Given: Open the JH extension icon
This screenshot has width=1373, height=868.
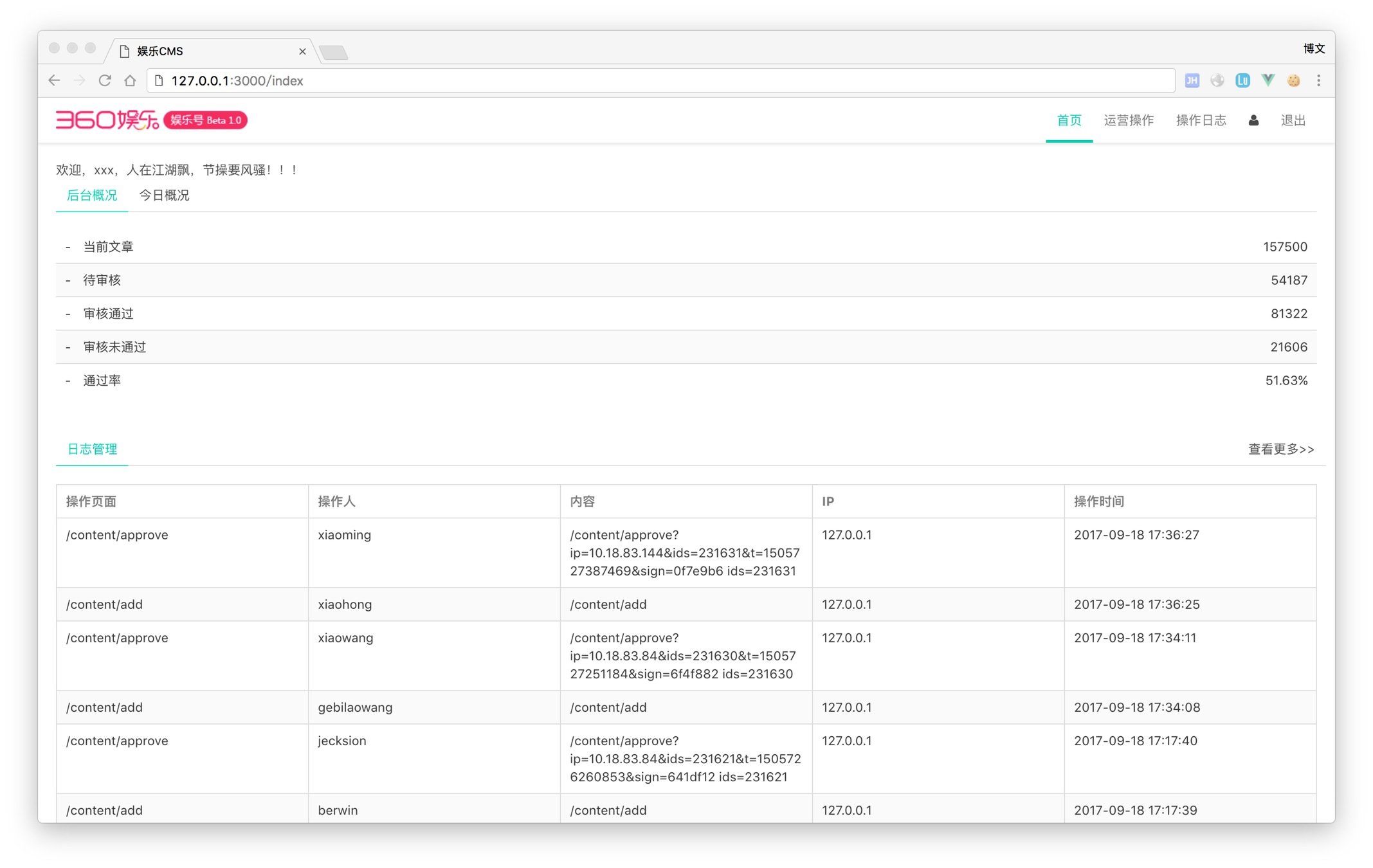Looking at the screenshot, I should coord(1192,80).
